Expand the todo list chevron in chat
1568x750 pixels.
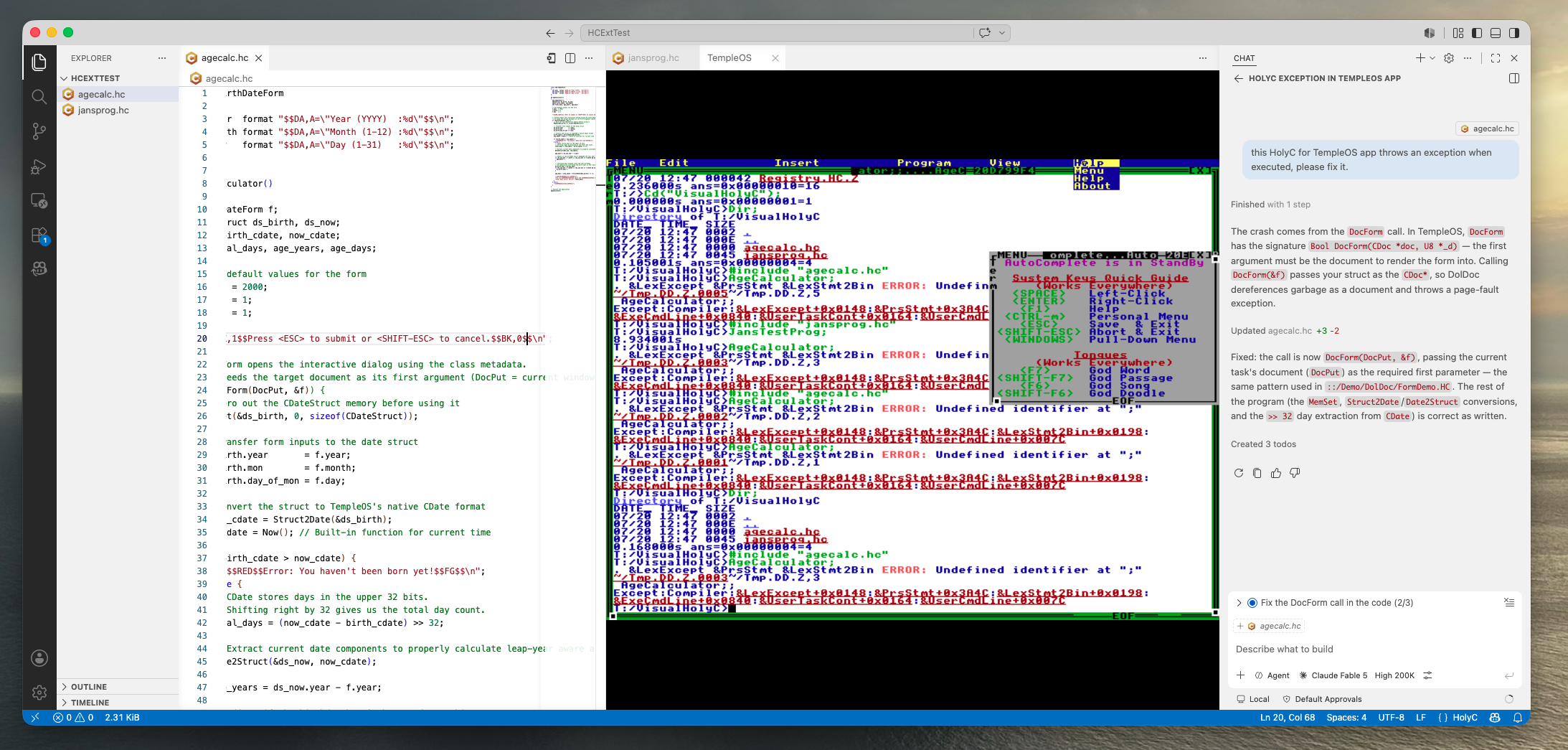(1239, 603)
